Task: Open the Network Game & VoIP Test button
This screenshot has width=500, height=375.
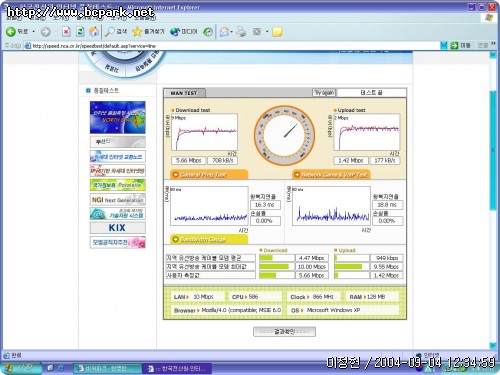Action: pyautogui.click(x=331, y=174)
